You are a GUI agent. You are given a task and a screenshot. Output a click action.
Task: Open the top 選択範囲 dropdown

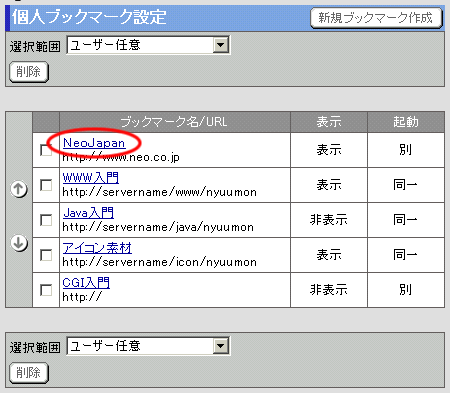(148, 45)
